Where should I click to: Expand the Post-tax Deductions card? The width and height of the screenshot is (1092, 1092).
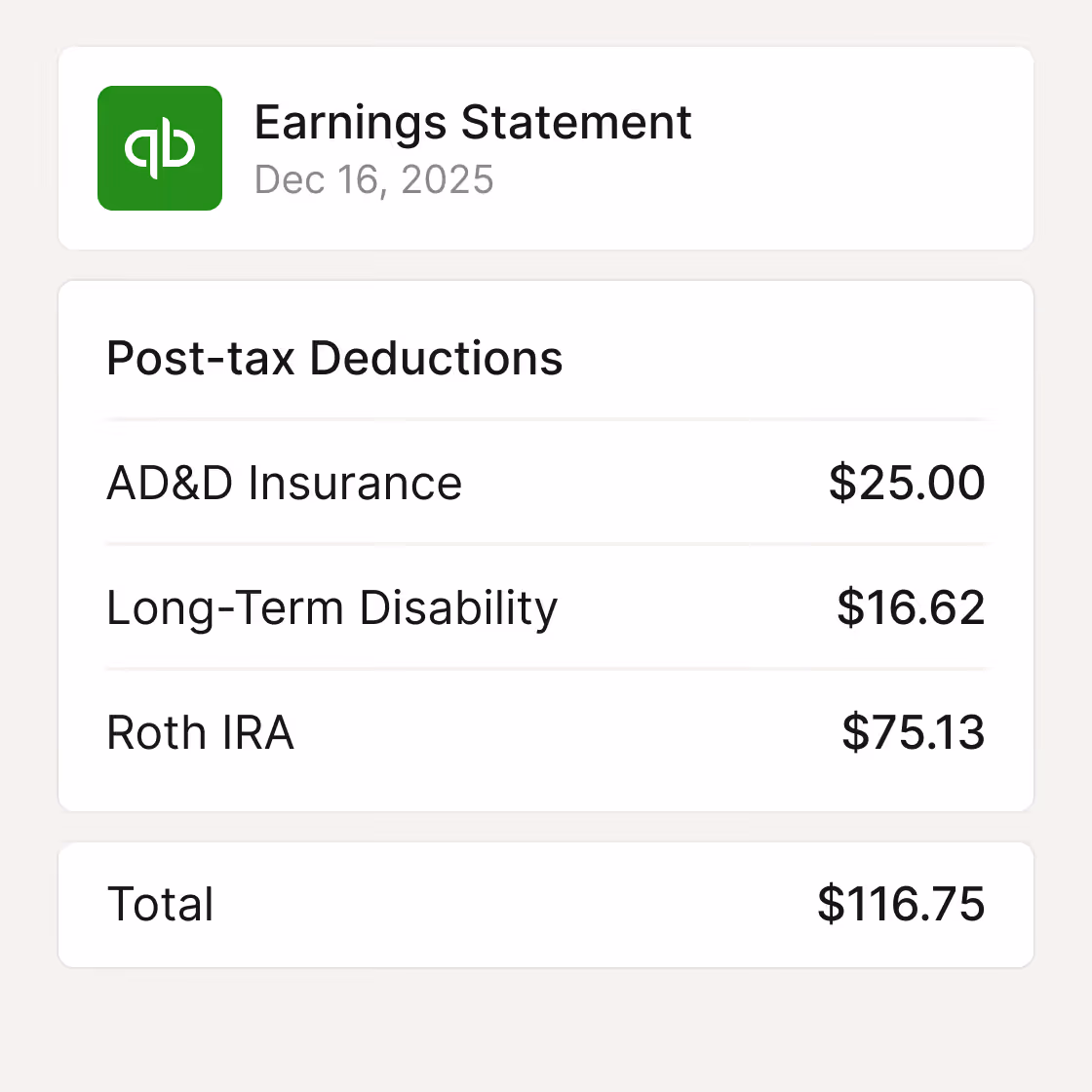tap(546, 546)
